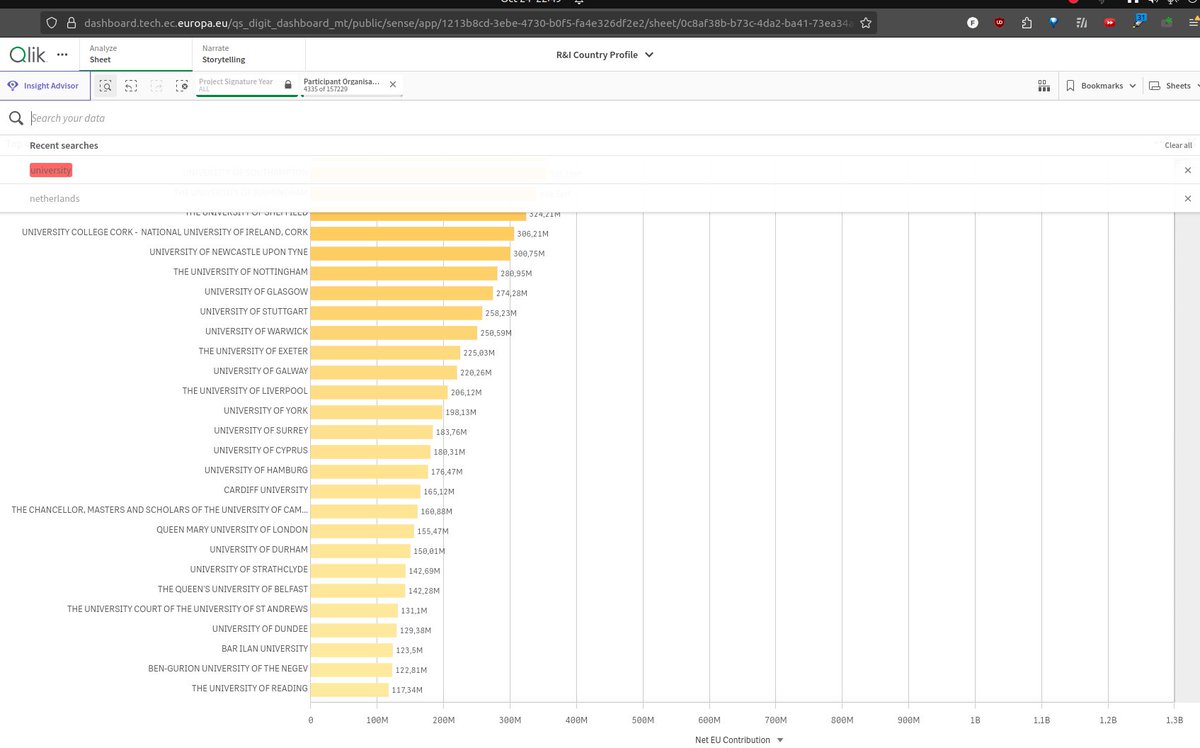Viewport: 1200px width, 748px height.
Task: Click label UNIVERSITY OF HAMBURG
Action: pyautogui.click(x=256, y=470)
